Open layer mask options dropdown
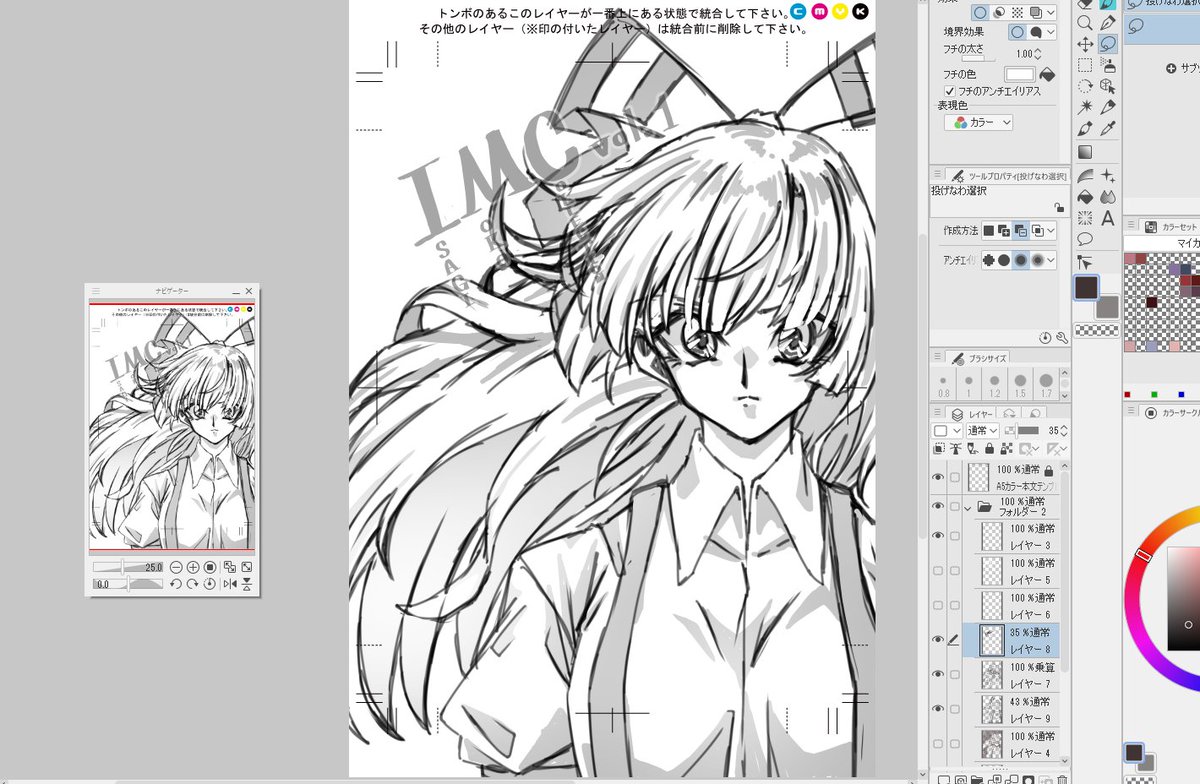Image resolution: width=1200 pixels, height=784 pixels. [1036, 448]
